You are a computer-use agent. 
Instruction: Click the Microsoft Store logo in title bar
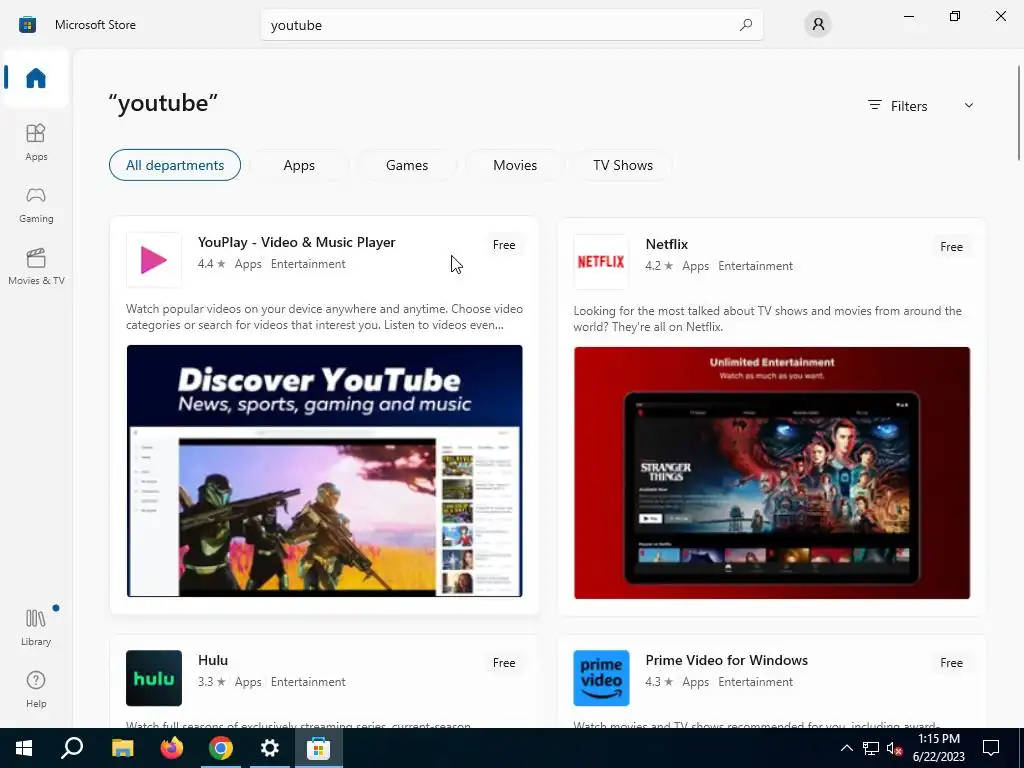pos(27,25)
